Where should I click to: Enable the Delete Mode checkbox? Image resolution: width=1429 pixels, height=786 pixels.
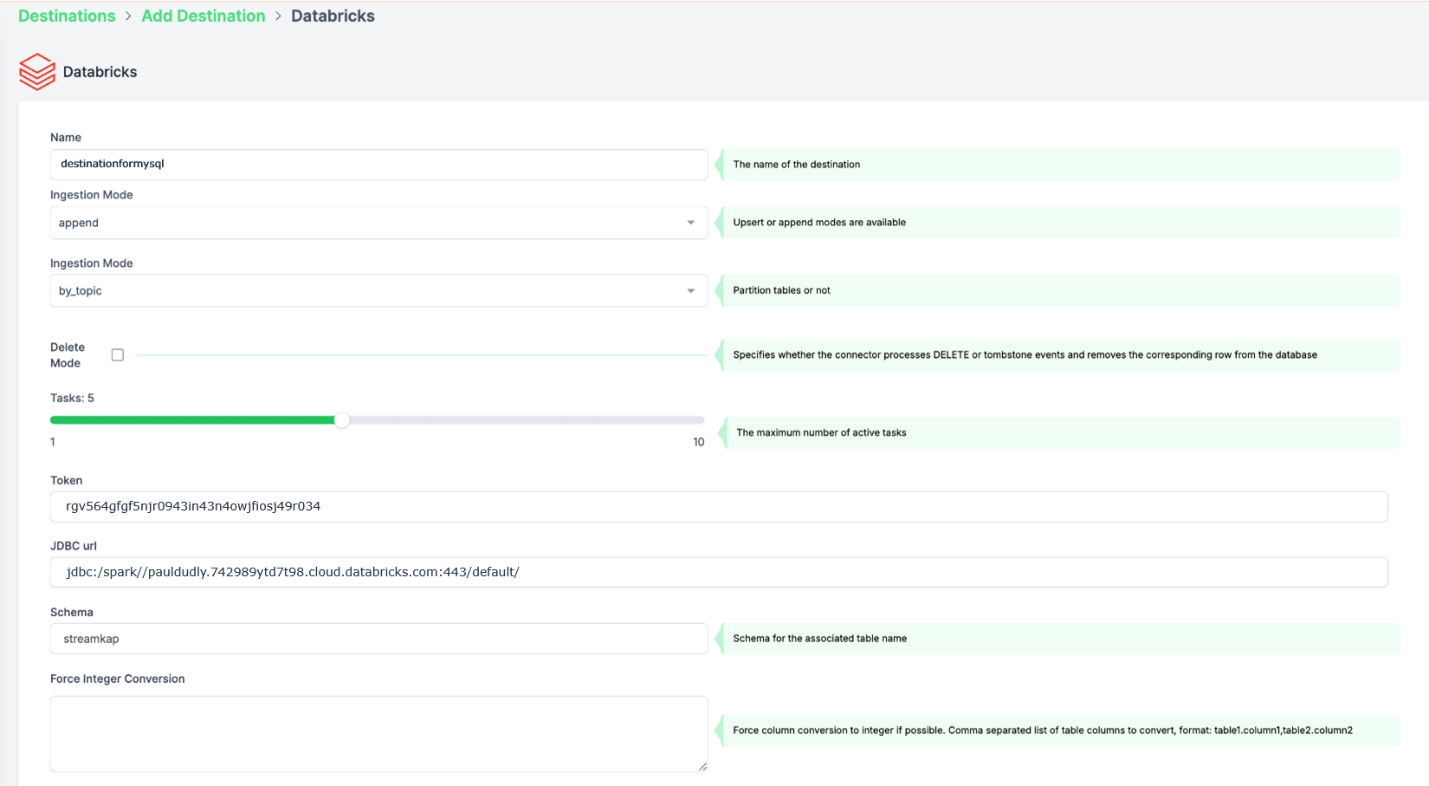tap(118, 355)
